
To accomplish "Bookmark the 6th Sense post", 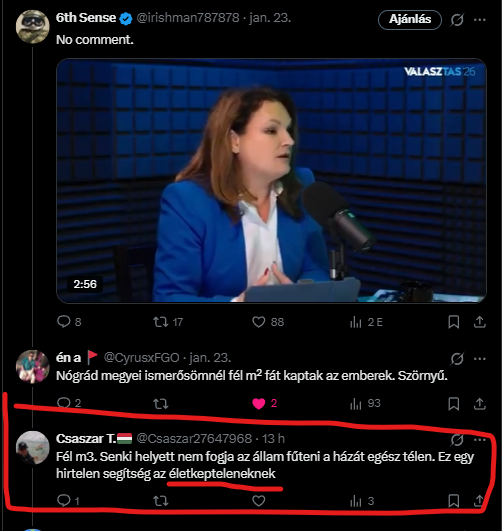I will click(454, 322).
